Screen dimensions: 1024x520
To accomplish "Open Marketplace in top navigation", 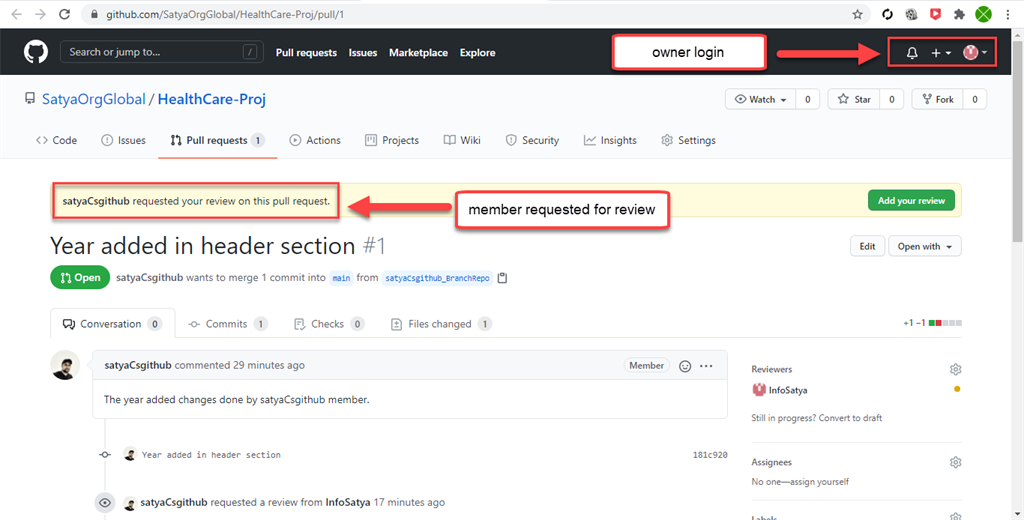I will [418, 52].
